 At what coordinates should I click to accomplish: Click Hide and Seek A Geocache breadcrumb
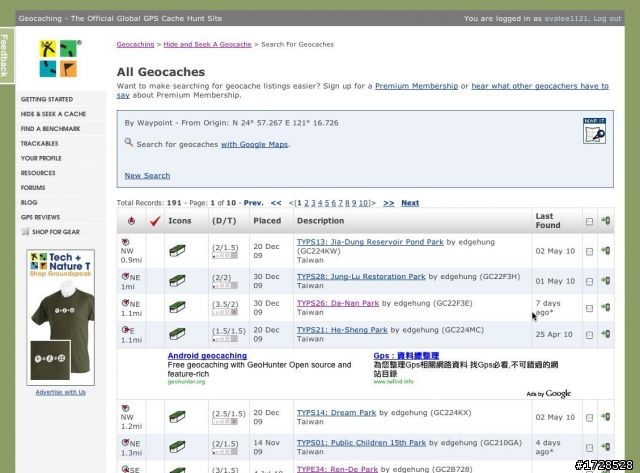click(207, 44)
